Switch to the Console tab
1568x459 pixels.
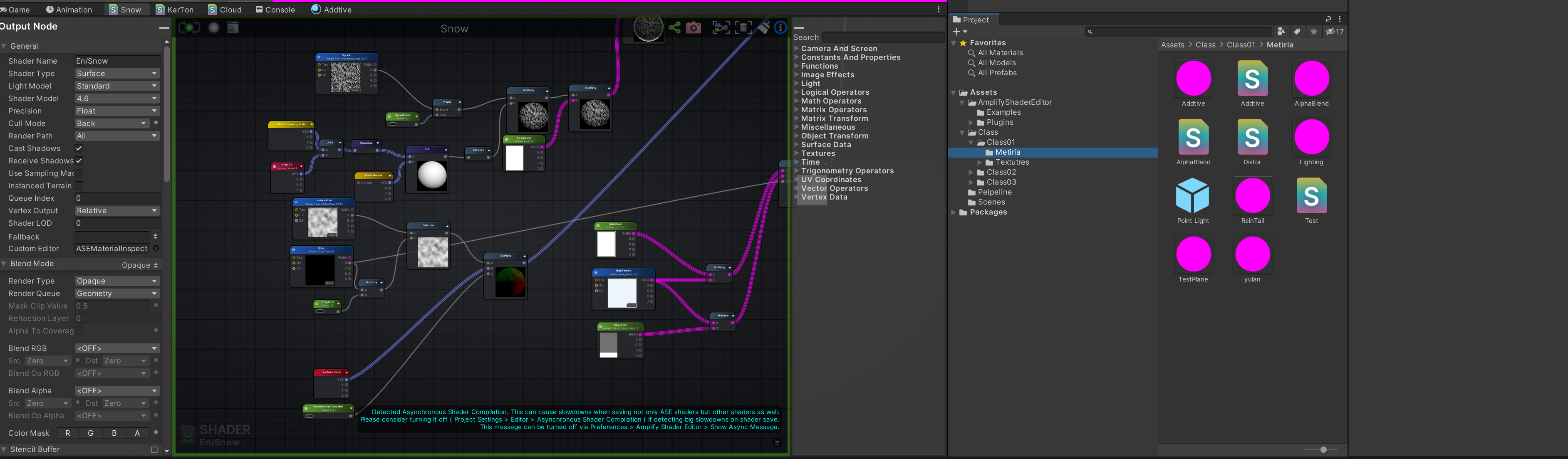tap(275, 10)
